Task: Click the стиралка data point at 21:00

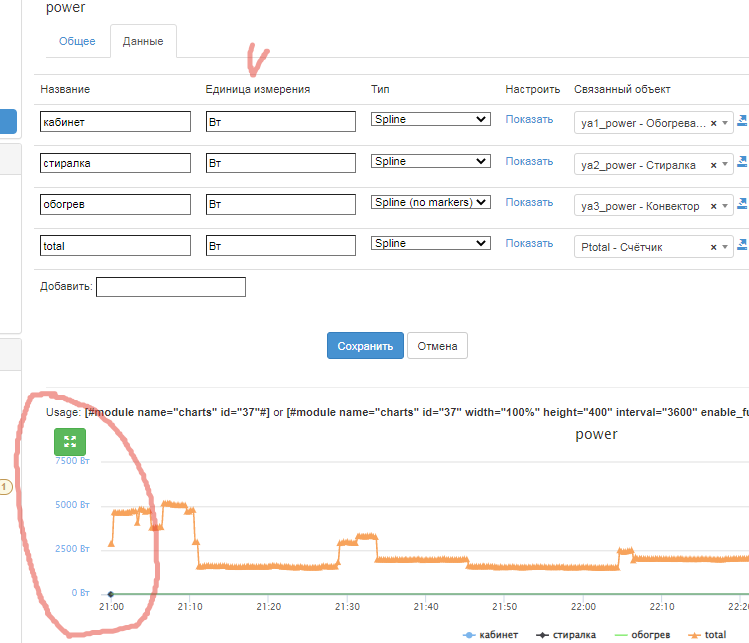Action: [x=111, y=594]
